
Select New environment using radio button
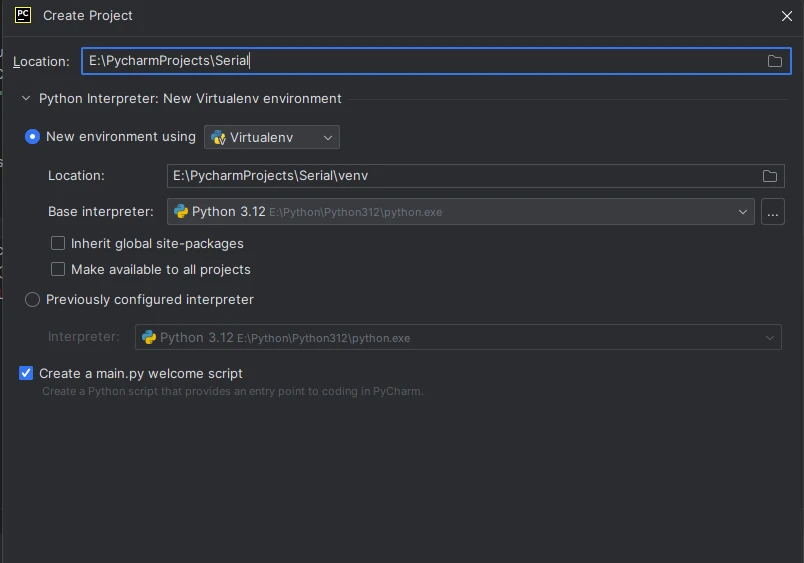[x=32, y=137]
